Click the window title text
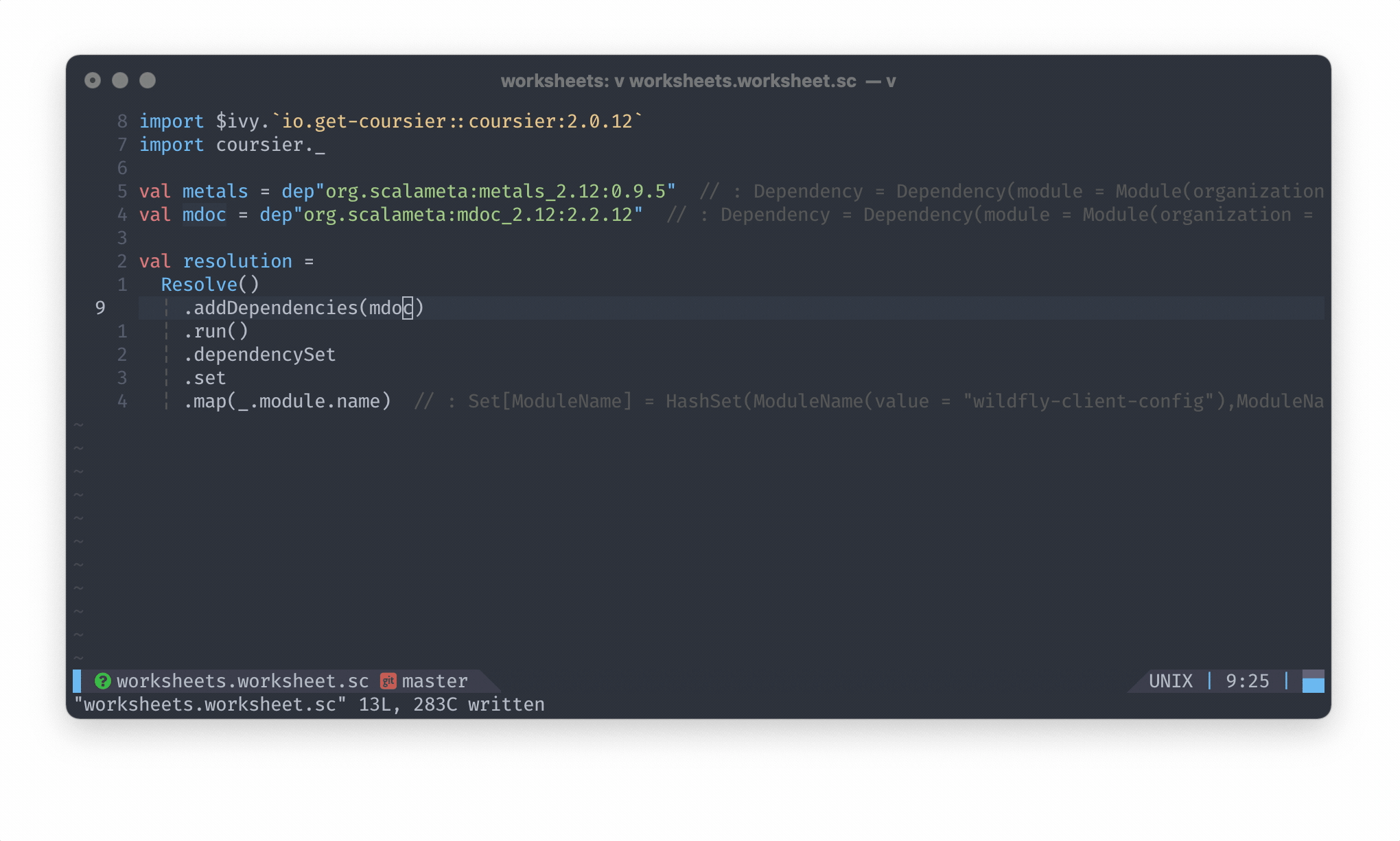Viewport: 1400px width, 841px height. [697, 81]
